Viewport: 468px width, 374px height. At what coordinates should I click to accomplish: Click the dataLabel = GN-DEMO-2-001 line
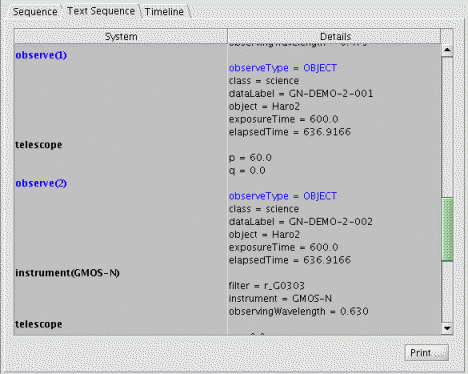point(301,94)
